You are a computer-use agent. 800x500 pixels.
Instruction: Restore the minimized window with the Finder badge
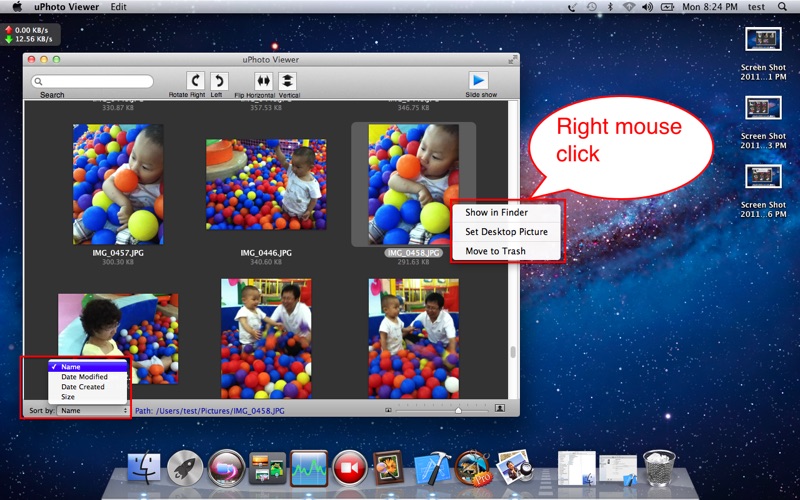(577, 468)
